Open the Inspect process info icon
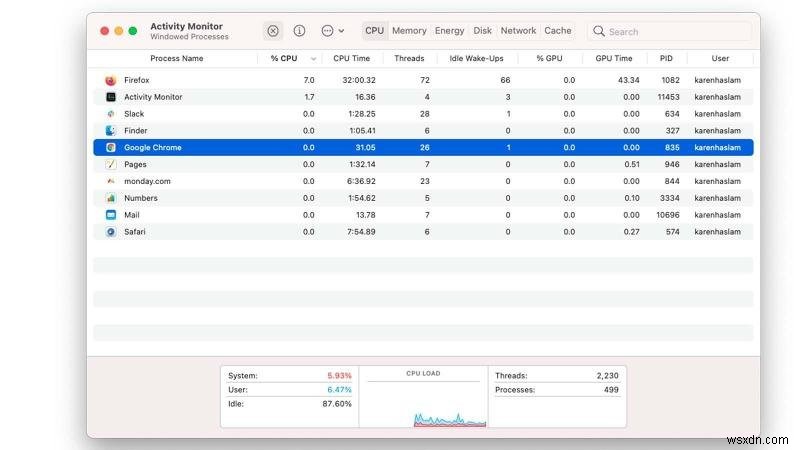The image size is (800, 450). pos(299,31)
